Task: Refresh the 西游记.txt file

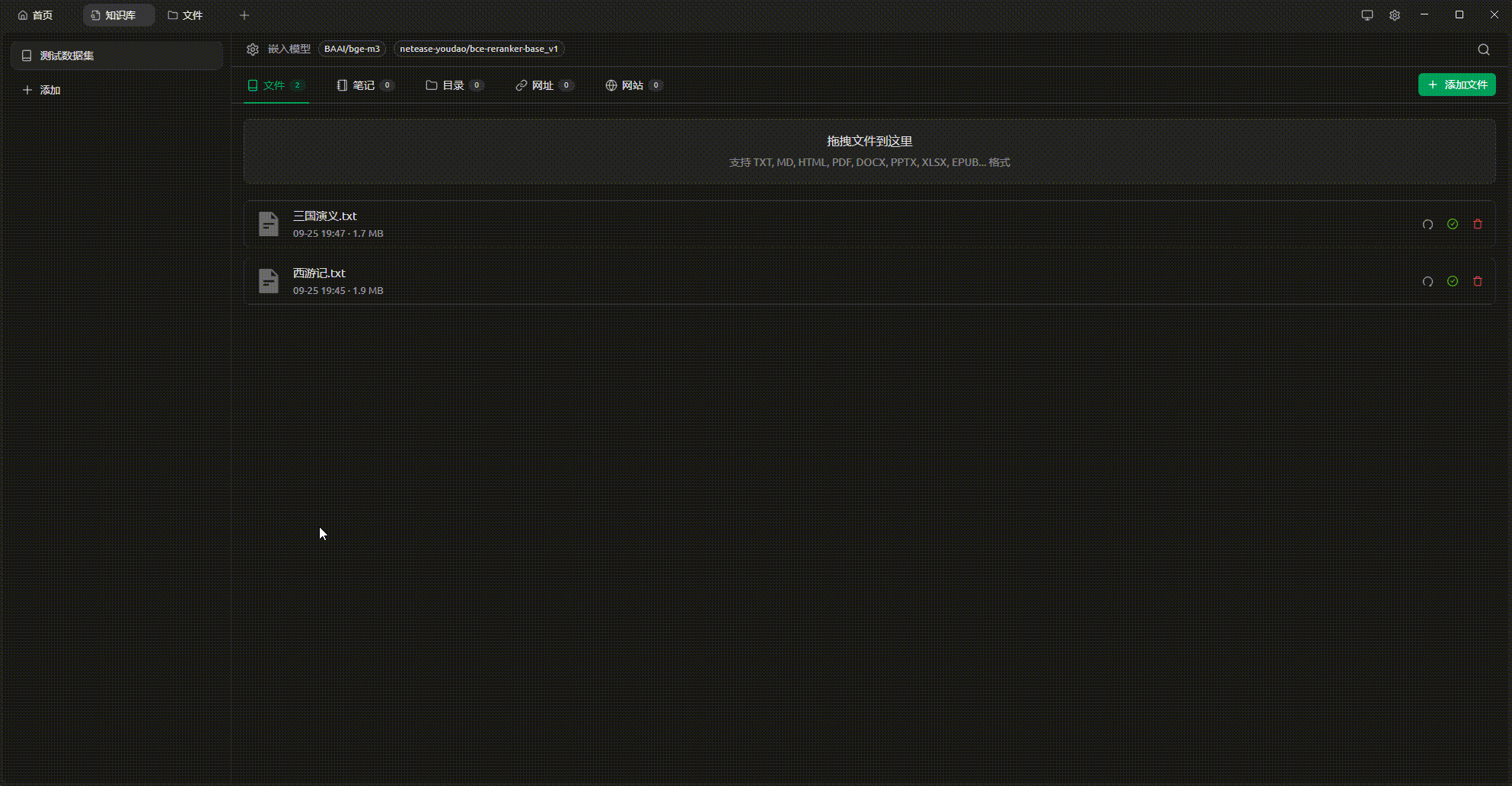Action: 1427,281
